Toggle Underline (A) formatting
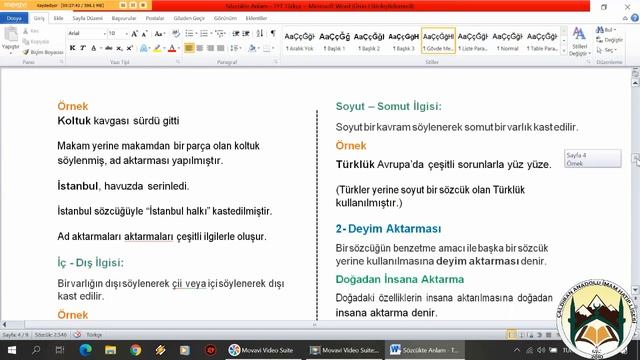Image resolution: width=640 pixels, height=360 pixels. click(93, 48)
